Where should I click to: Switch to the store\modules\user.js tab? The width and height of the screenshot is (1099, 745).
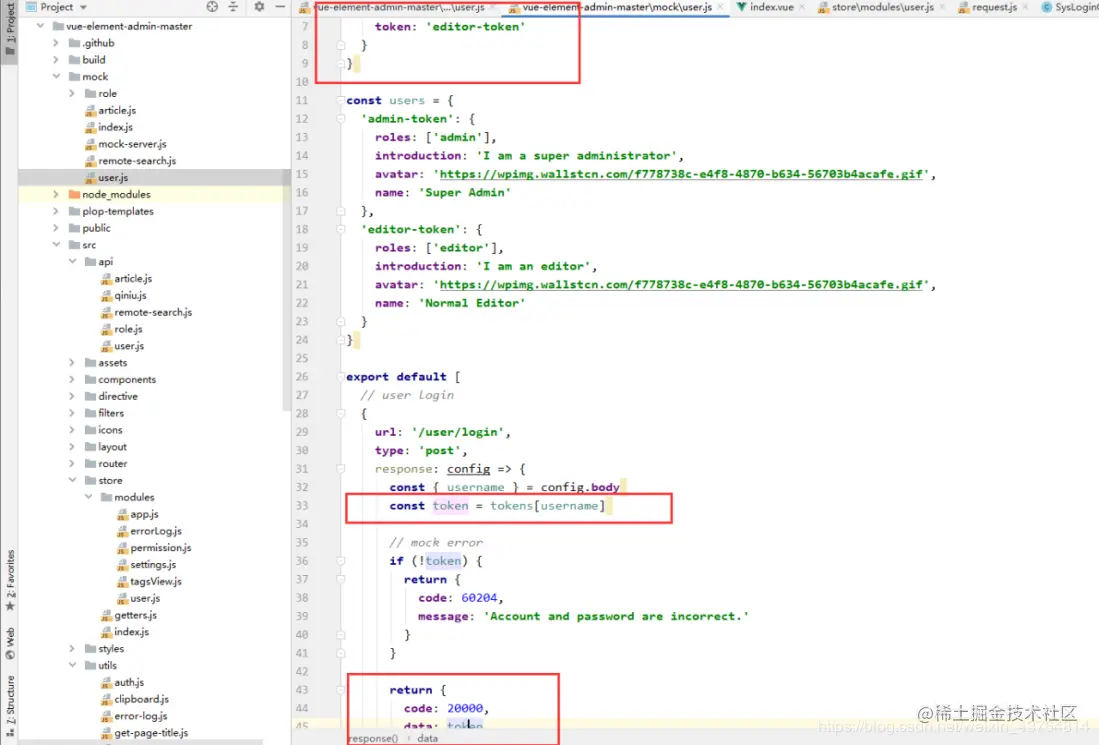tap(882, 7)
